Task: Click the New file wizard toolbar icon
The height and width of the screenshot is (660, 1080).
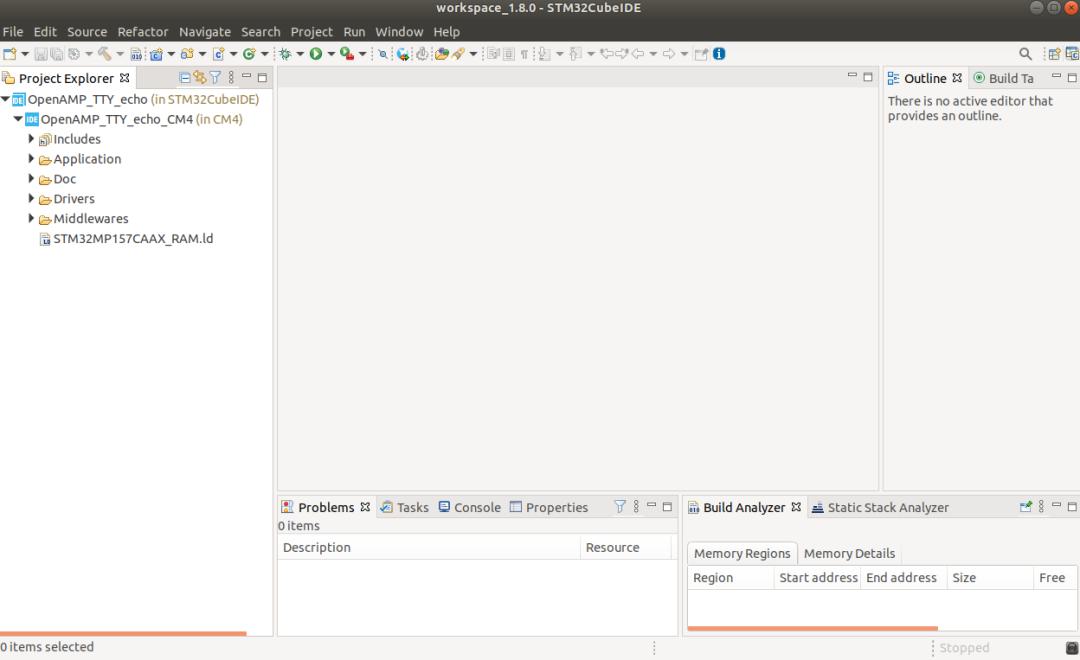Action: tap(10, 54)
